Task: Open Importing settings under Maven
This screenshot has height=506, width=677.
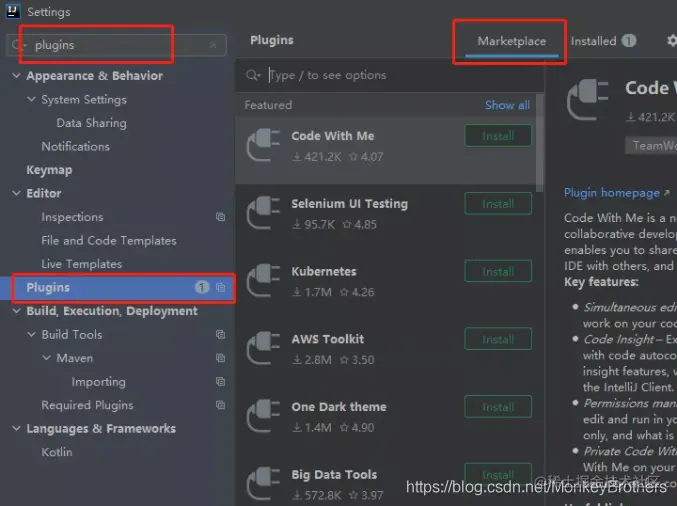Action: 98,382
